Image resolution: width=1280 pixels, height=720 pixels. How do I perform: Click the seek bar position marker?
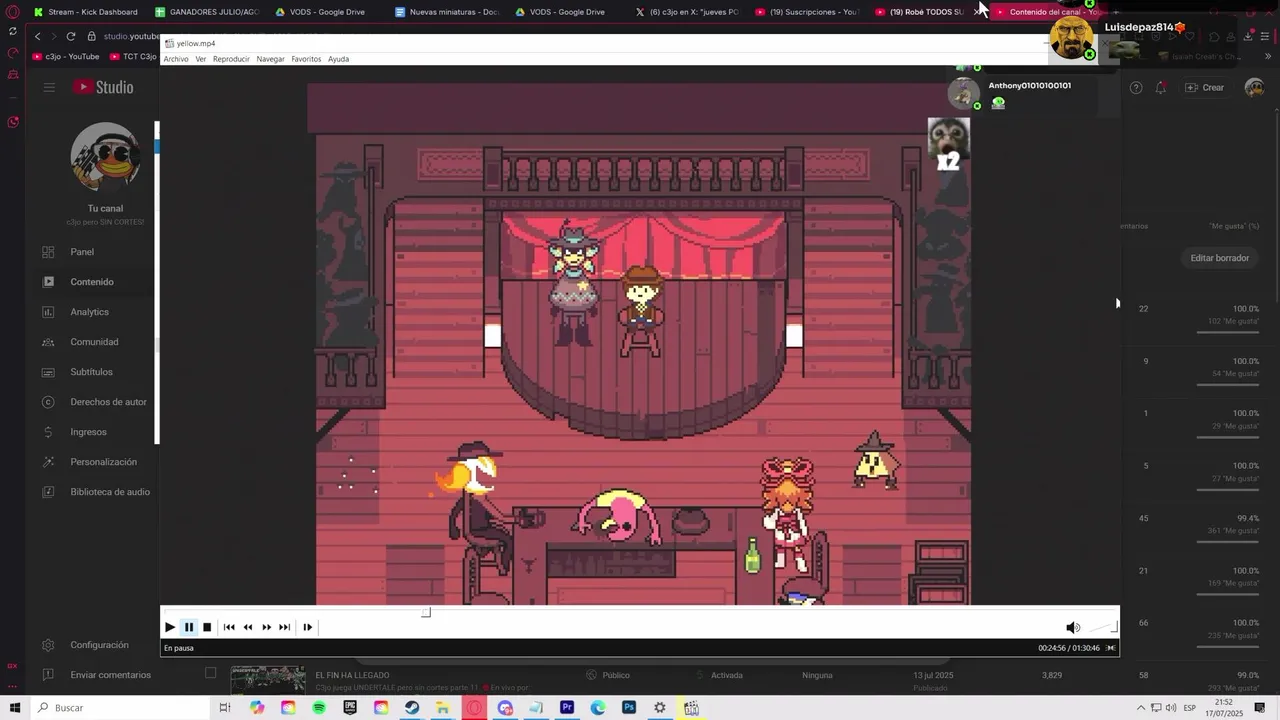click(x=426, y=612)
